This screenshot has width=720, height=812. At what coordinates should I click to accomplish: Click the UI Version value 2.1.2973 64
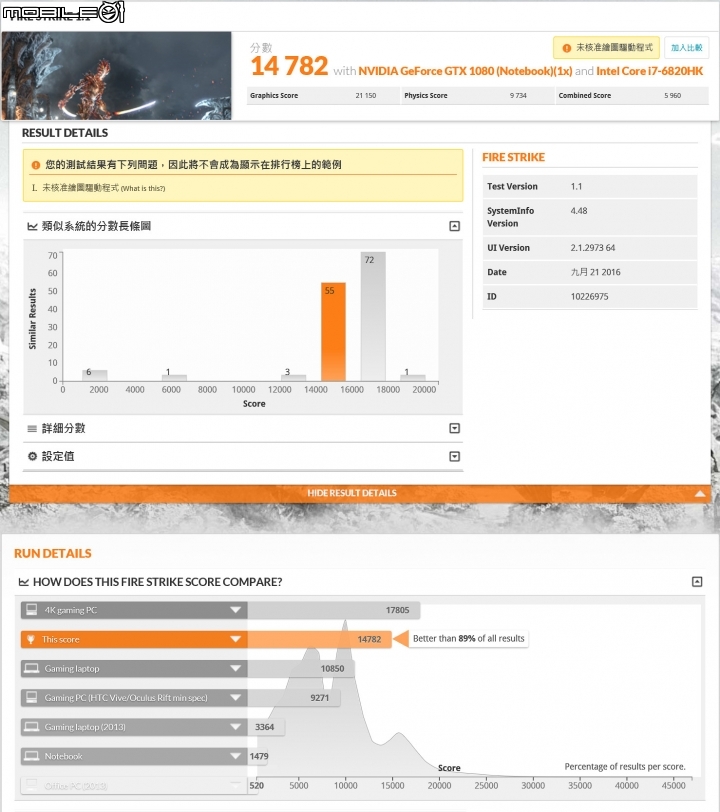(x=593, y=248)
